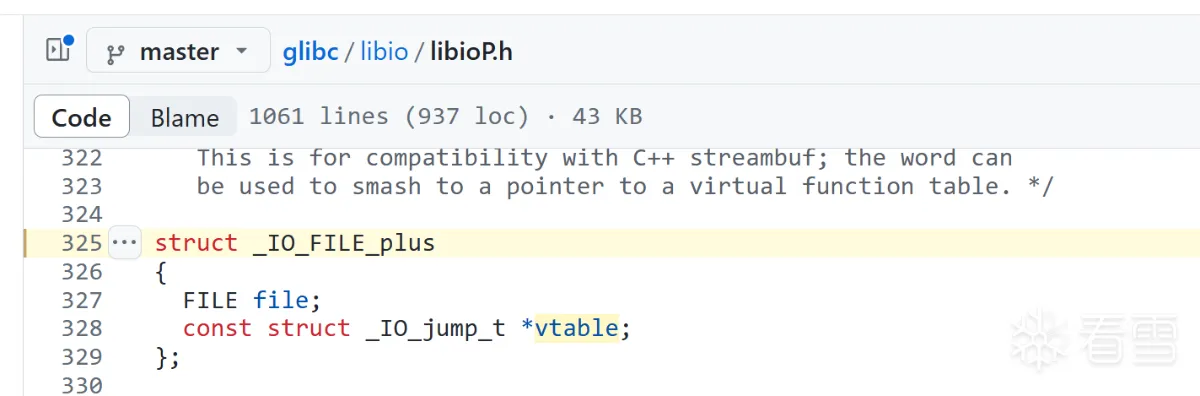Switch to the Blame tab
1200x396 pixels.
click(x=184, y=117)
